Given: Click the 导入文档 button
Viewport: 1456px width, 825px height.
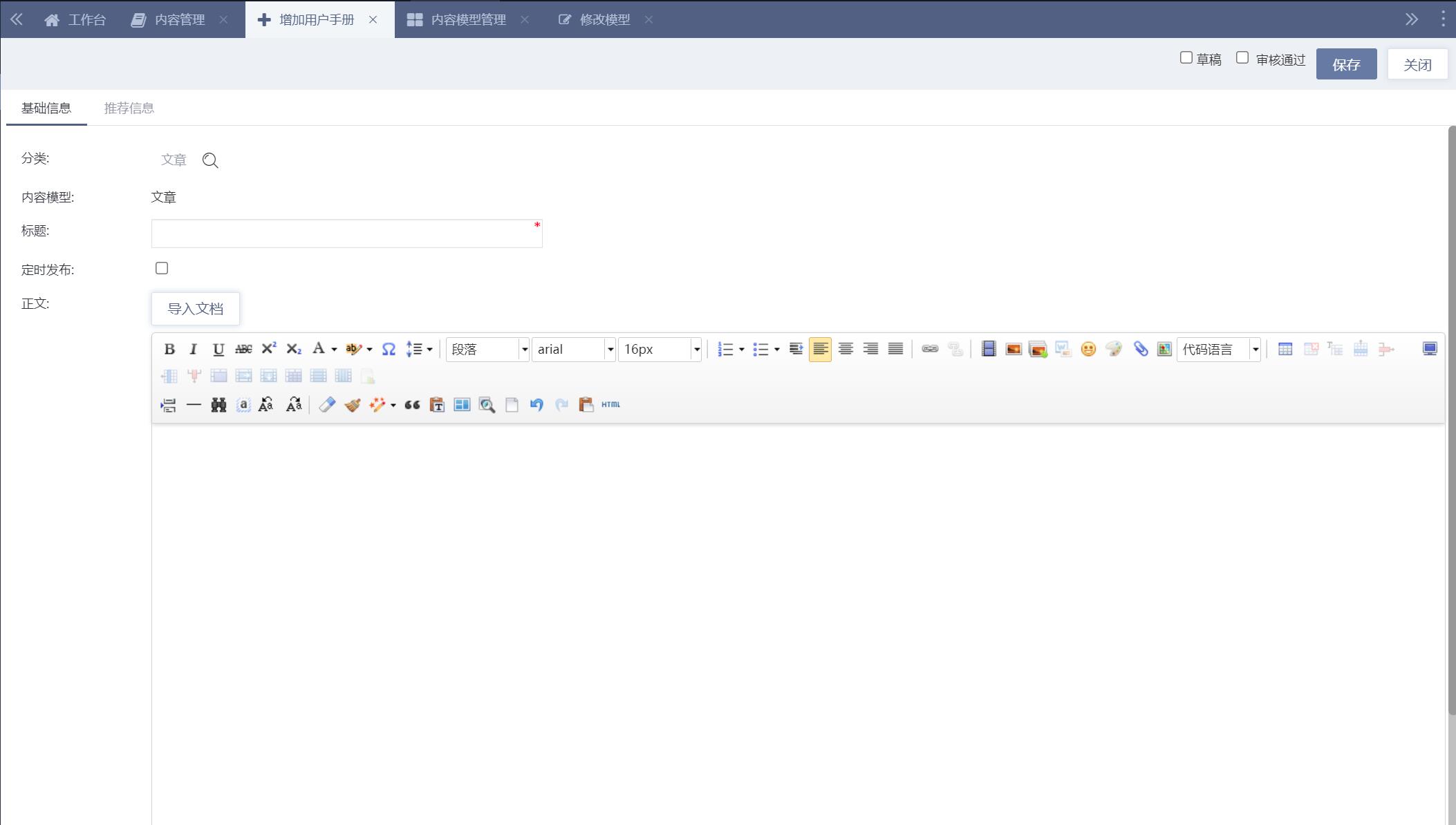Looking at the screenshot, I should tap(196, 309).
